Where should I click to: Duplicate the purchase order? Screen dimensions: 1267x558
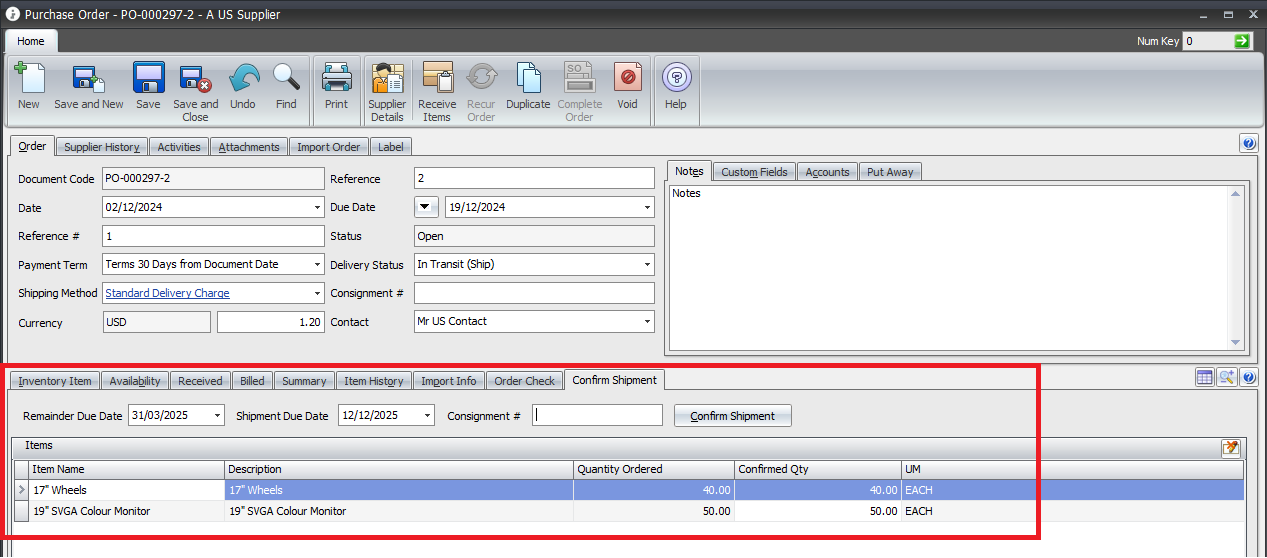pos(528,79)
